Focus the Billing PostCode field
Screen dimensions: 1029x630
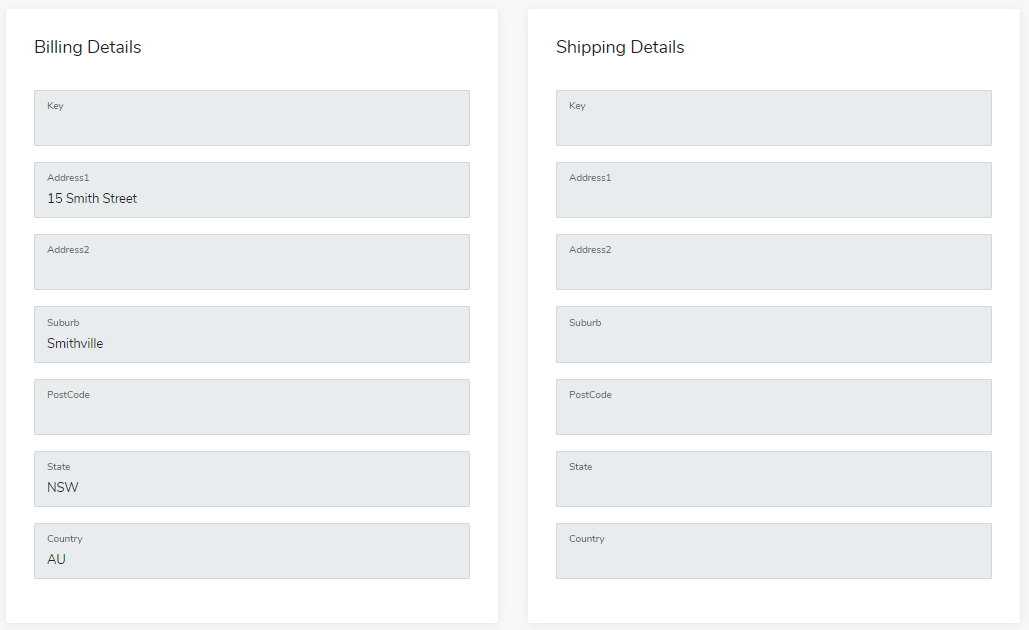[x=252, y=407]
